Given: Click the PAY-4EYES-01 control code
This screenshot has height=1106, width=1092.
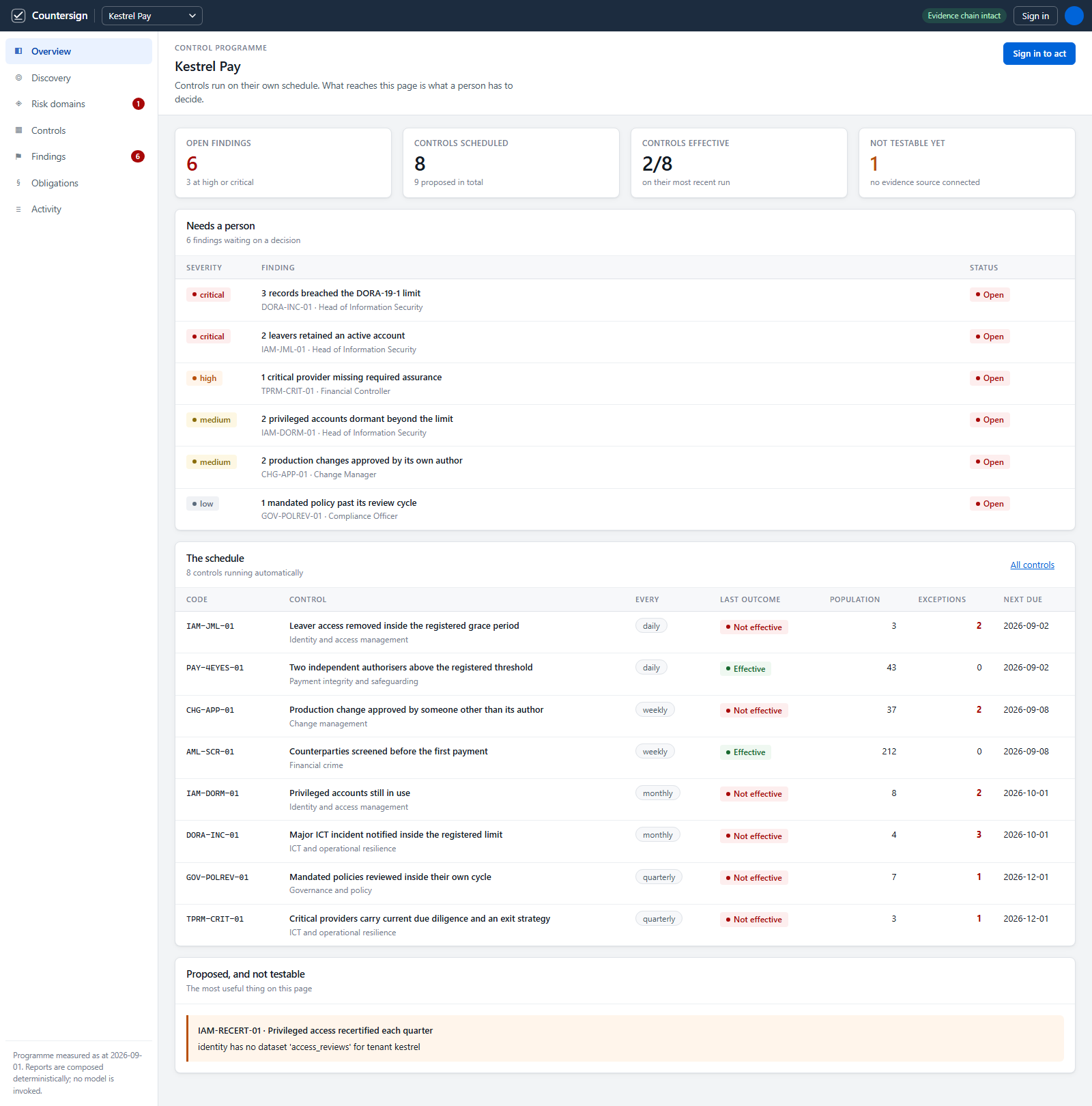Looking at the screenshot, I should (x=215, y=668).
